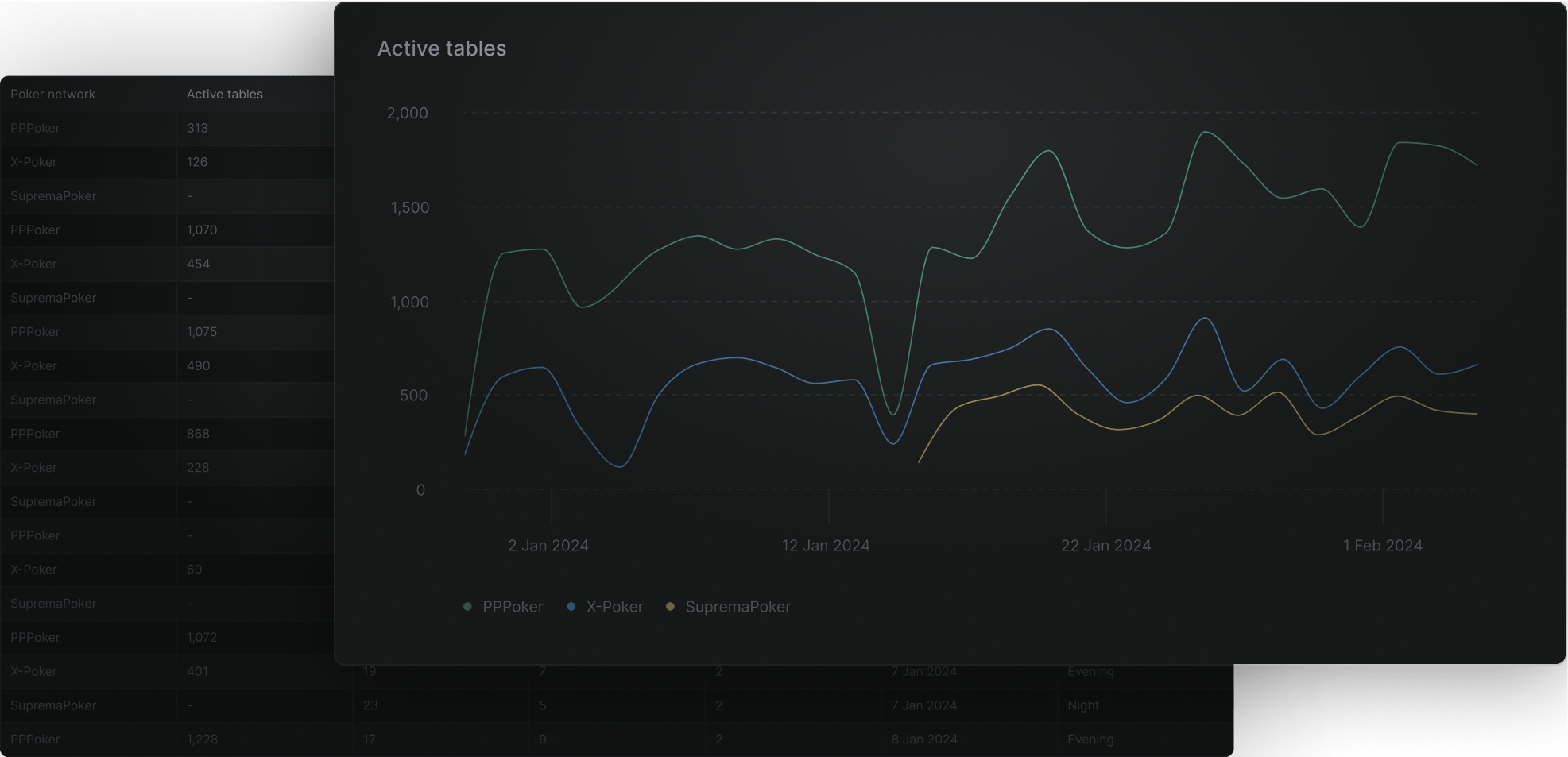Click the '1 Feb 2024' x-axis label
1568x757 pixels.
(1383, 546)
